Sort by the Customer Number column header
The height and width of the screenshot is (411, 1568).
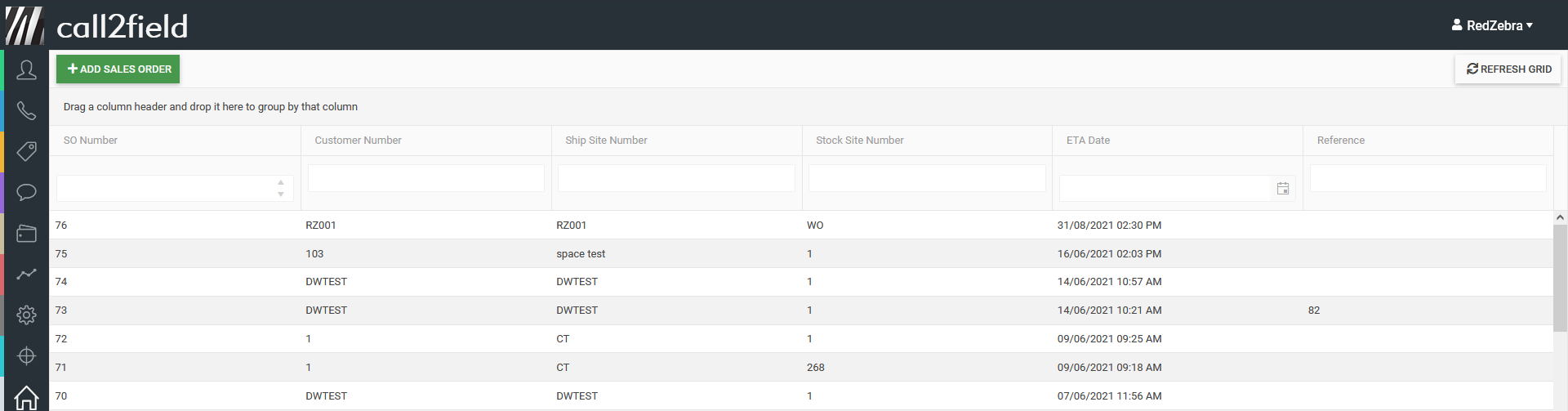[x=358, y=141]
